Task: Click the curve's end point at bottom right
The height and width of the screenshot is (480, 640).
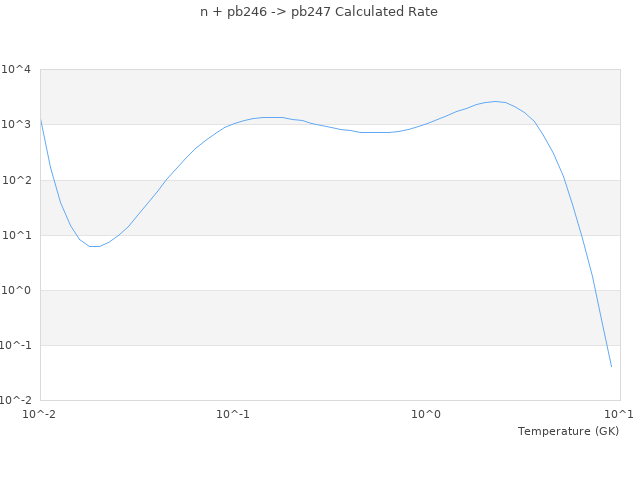Action: 611,366
